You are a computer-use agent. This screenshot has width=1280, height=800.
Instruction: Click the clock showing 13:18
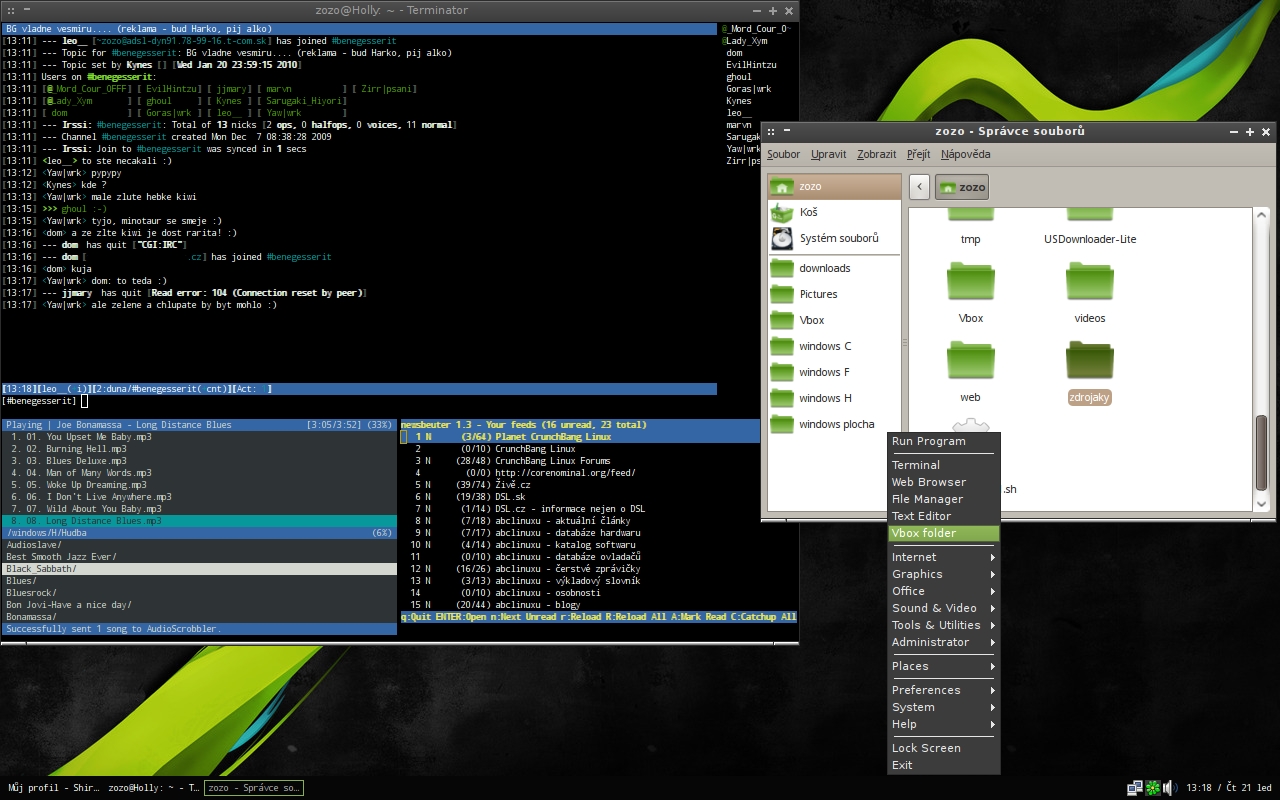(1229, 788)
